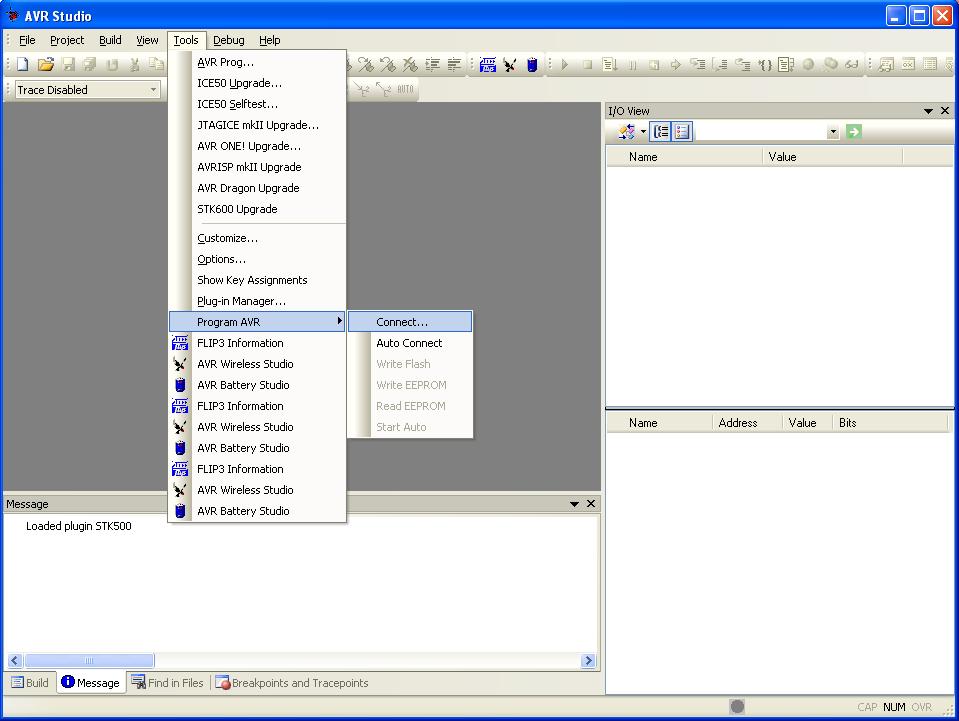Image resolution: width=959 pixels, height=721 pixels.
Task: Select Connect... from Program AVR submenu
Action: click(402, 322)
